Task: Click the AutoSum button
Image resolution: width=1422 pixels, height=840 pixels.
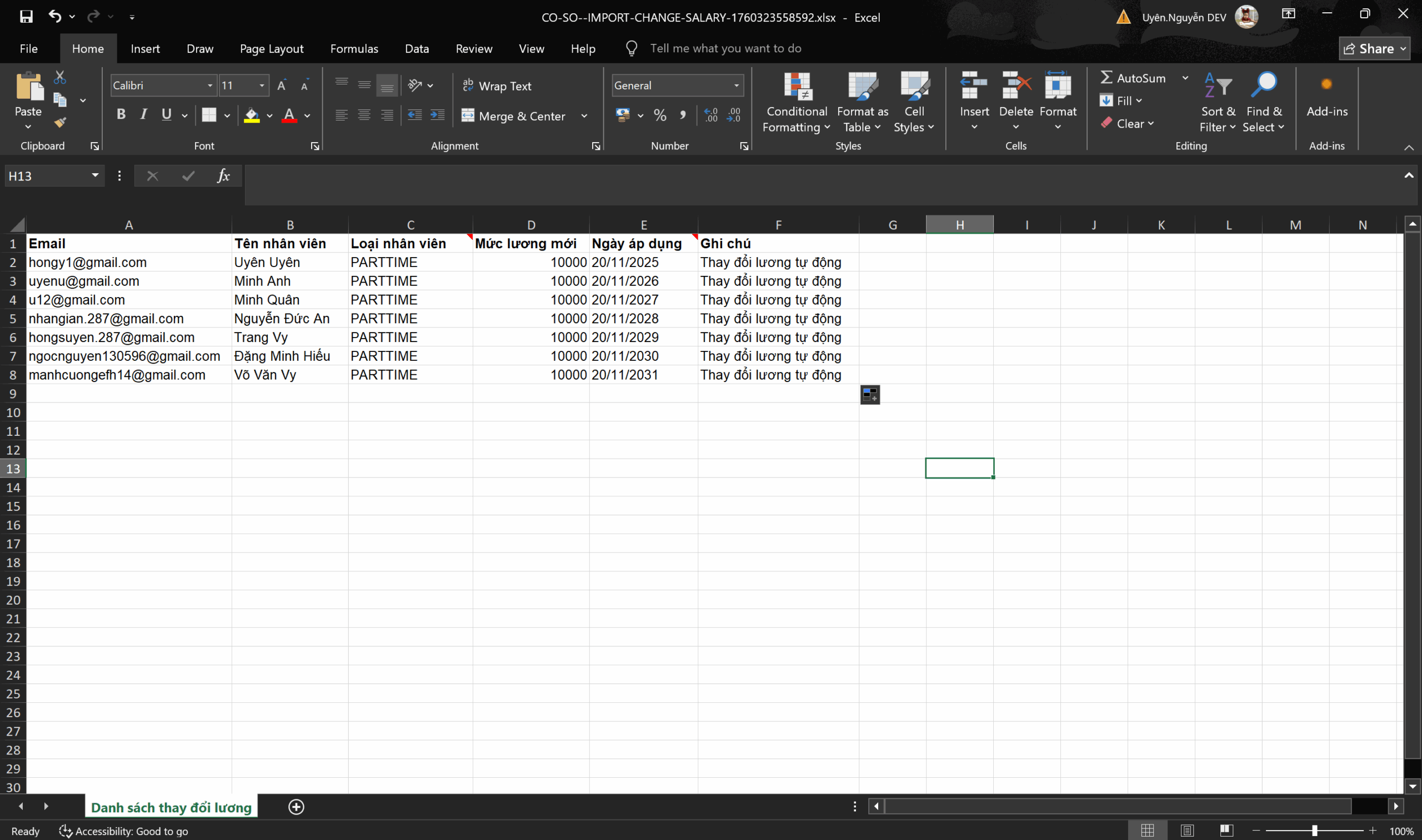Action: [x=1133, y=78]
